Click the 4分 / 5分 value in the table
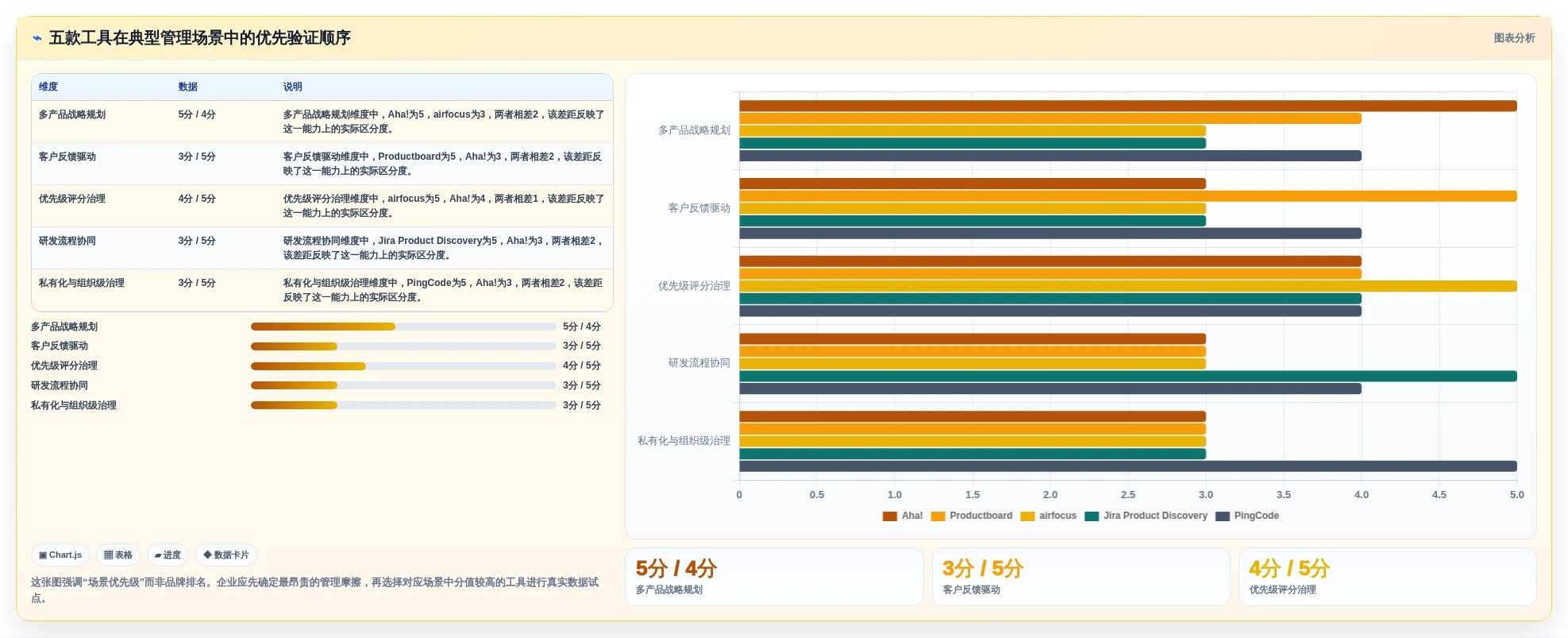 (197, 199)
